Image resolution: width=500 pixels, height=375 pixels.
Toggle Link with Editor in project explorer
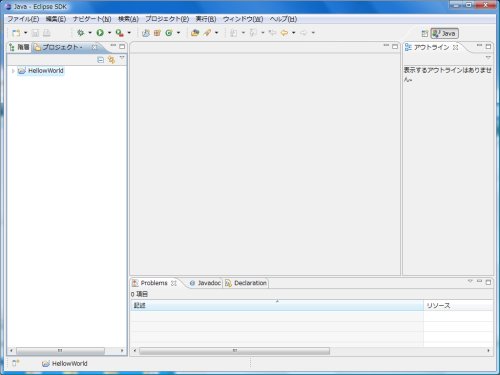coord(111,60)
